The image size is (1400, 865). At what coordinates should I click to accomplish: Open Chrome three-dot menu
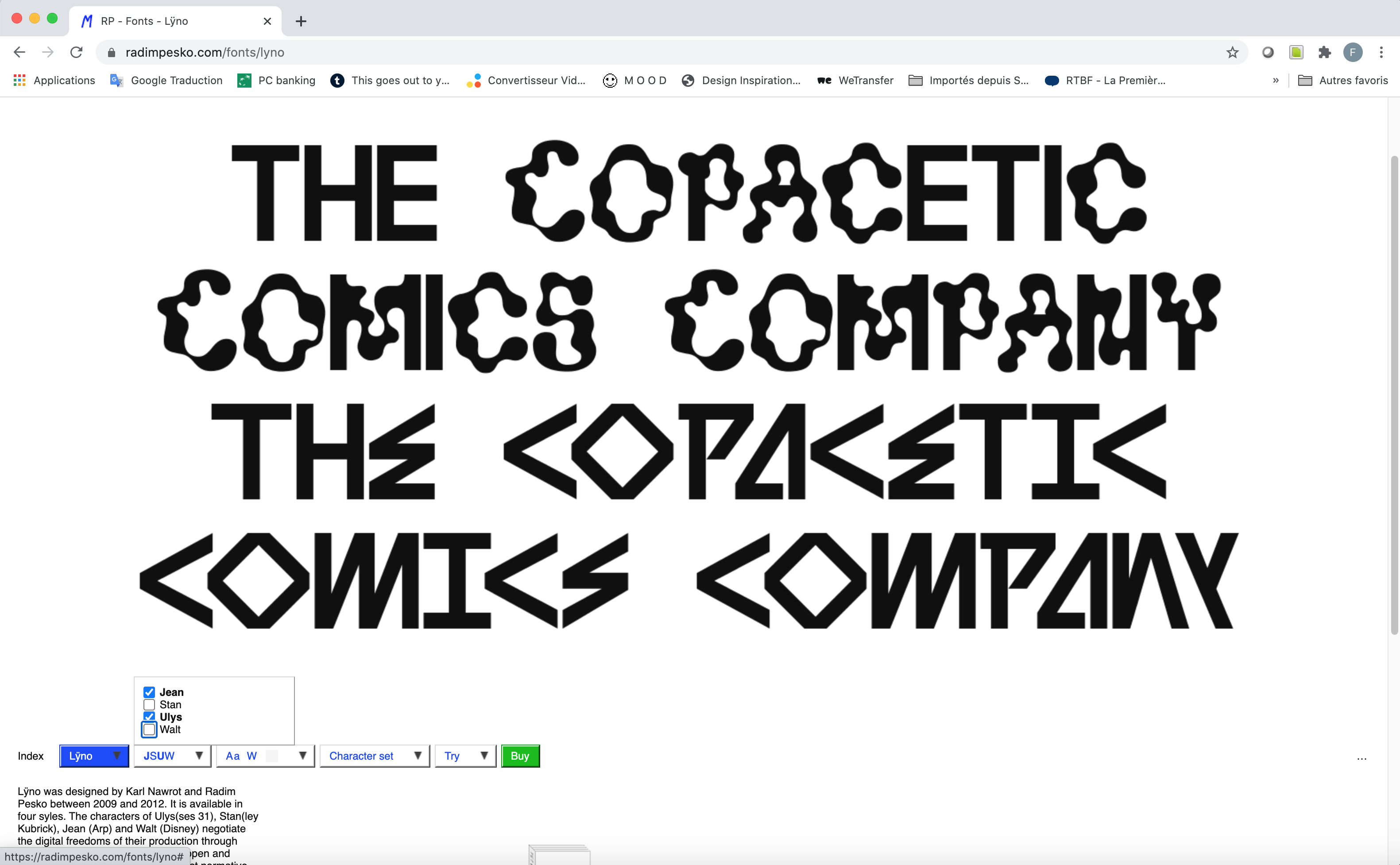pyautogui.click(x=1381, y=53)
